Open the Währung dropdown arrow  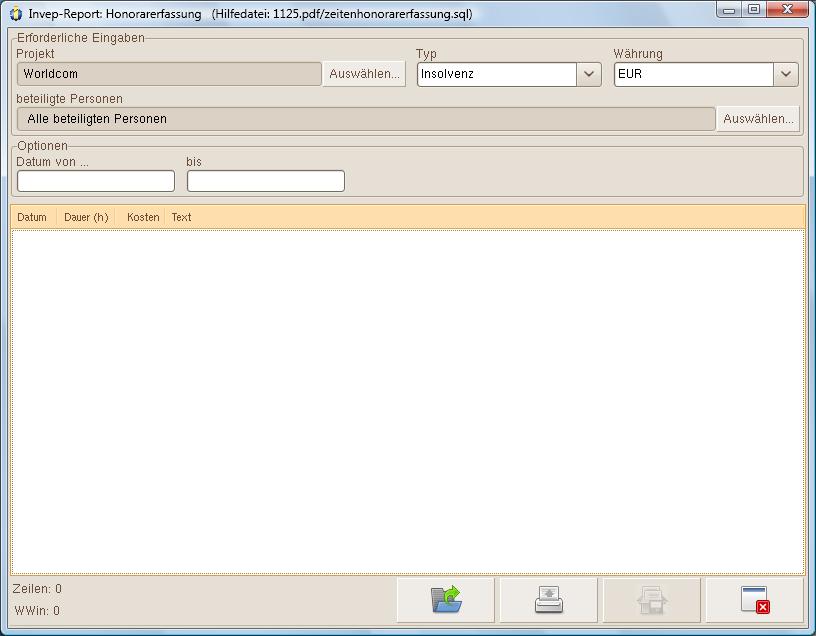[786, 74]
